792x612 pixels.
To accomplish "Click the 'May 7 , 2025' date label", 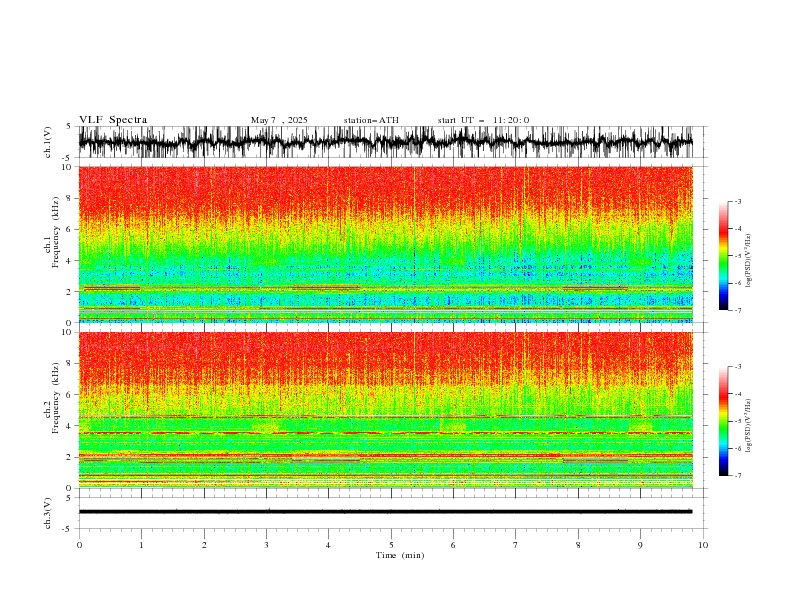I will tap(279, 120).
